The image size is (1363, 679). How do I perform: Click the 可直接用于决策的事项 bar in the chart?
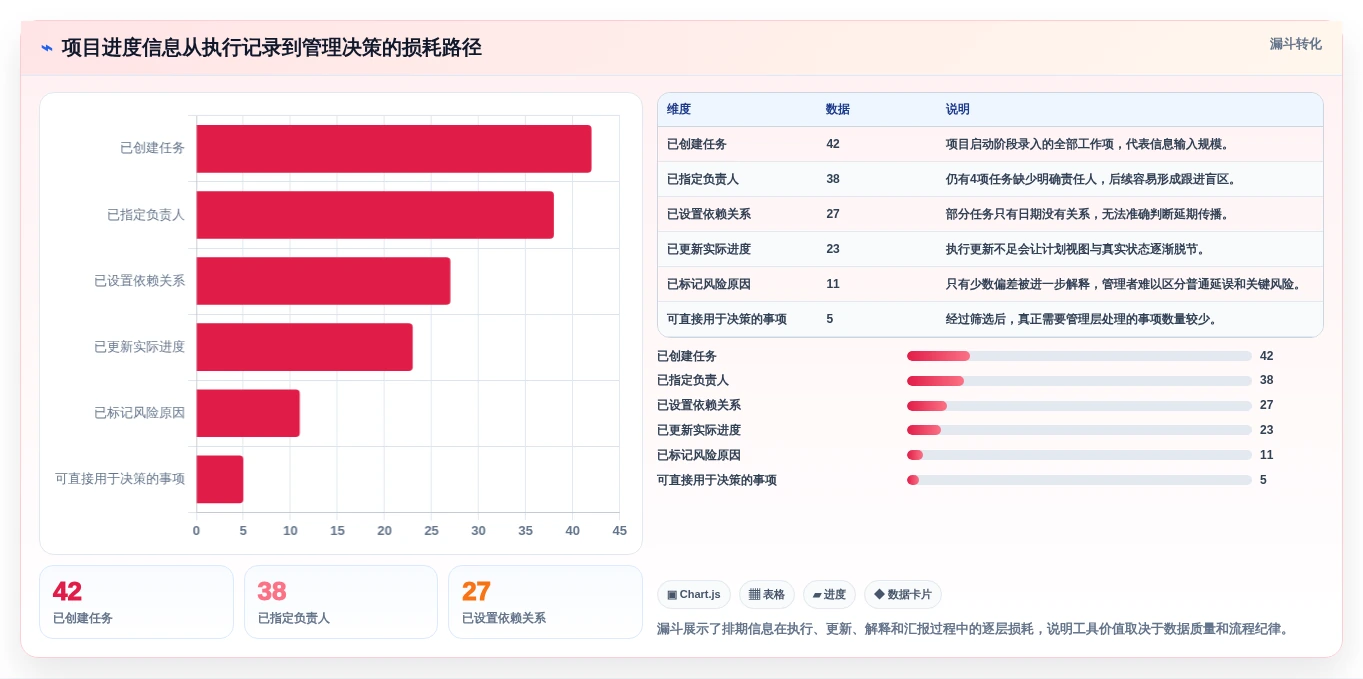point(220,479)
